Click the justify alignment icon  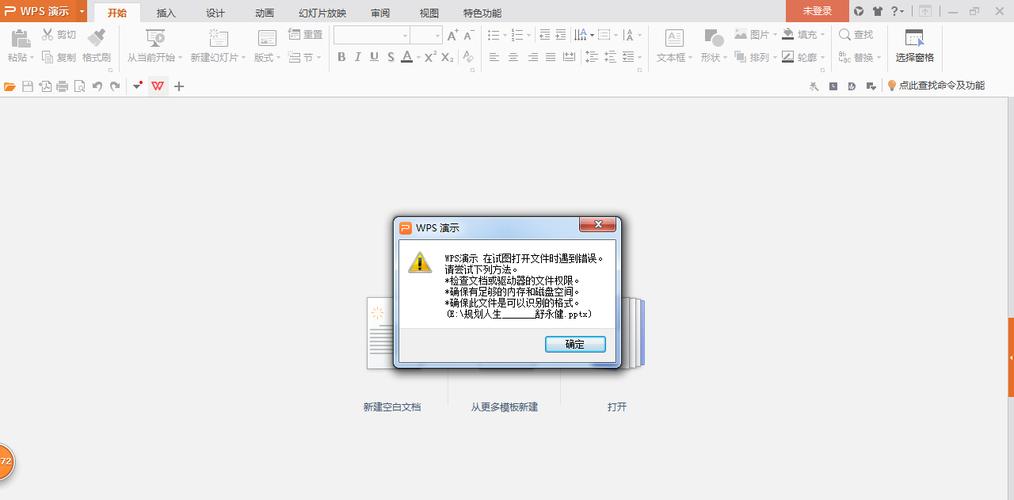pos(550,57)
